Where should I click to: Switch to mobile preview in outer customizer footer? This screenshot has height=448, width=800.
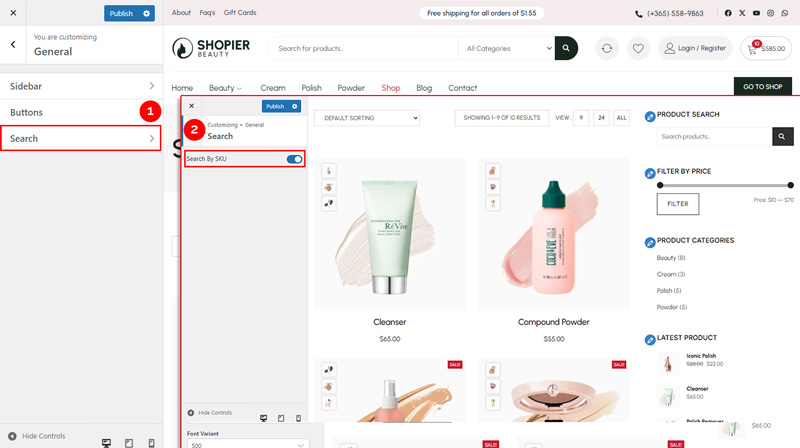click(x=152, y=443)
